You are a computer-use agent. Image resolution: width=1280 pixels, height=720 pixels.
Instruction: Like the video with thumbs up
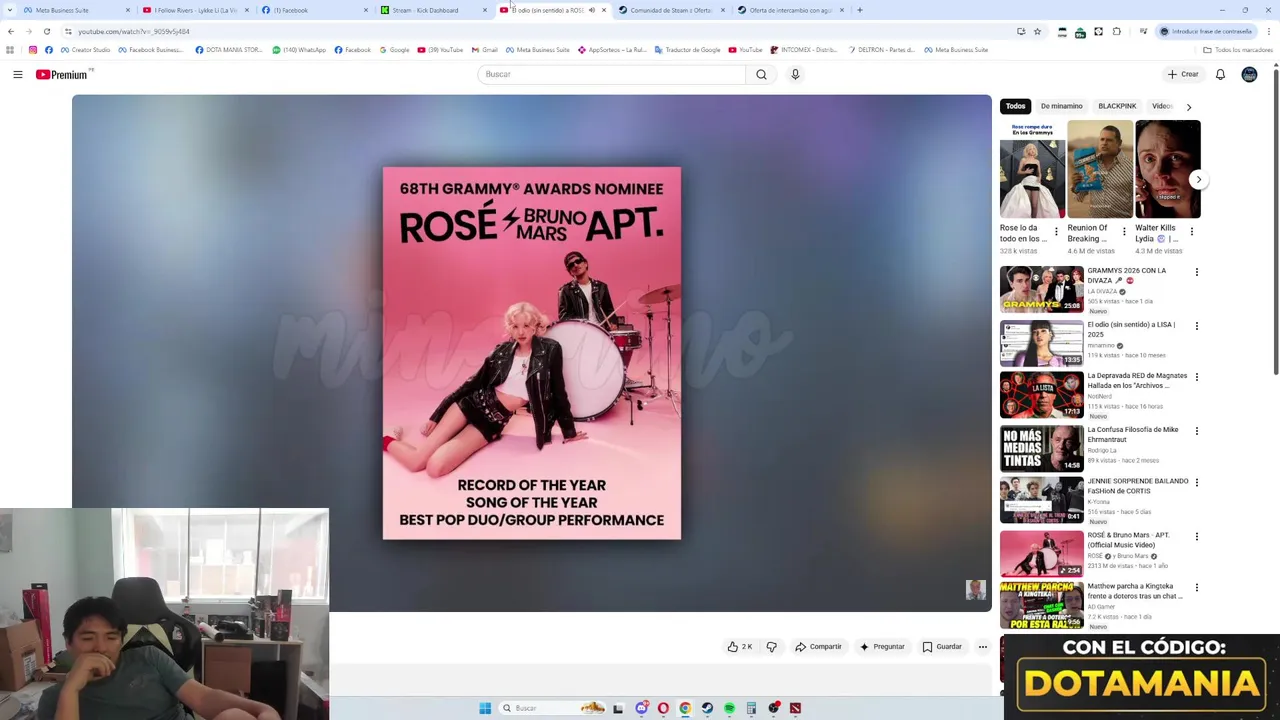coord(740,647)
